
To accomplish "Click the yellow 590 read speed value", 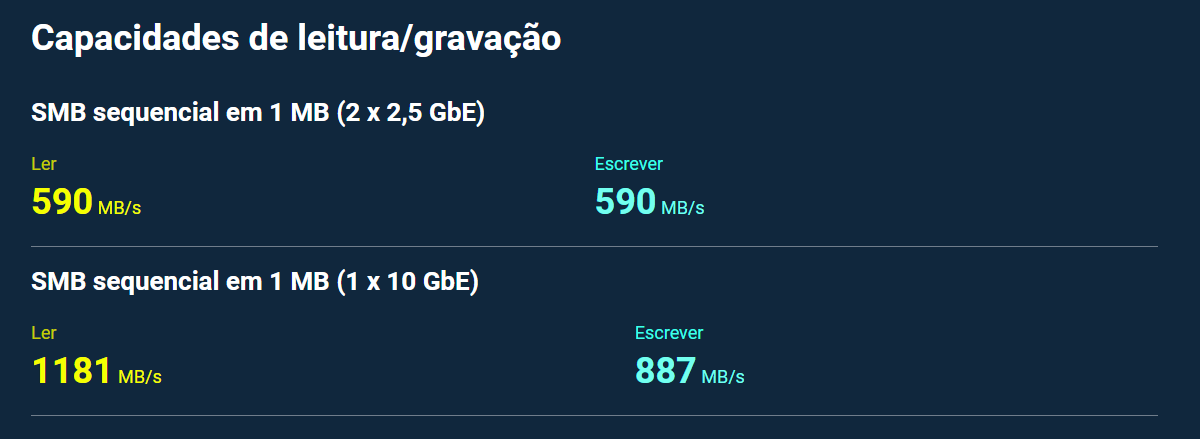I will point(62,201).
